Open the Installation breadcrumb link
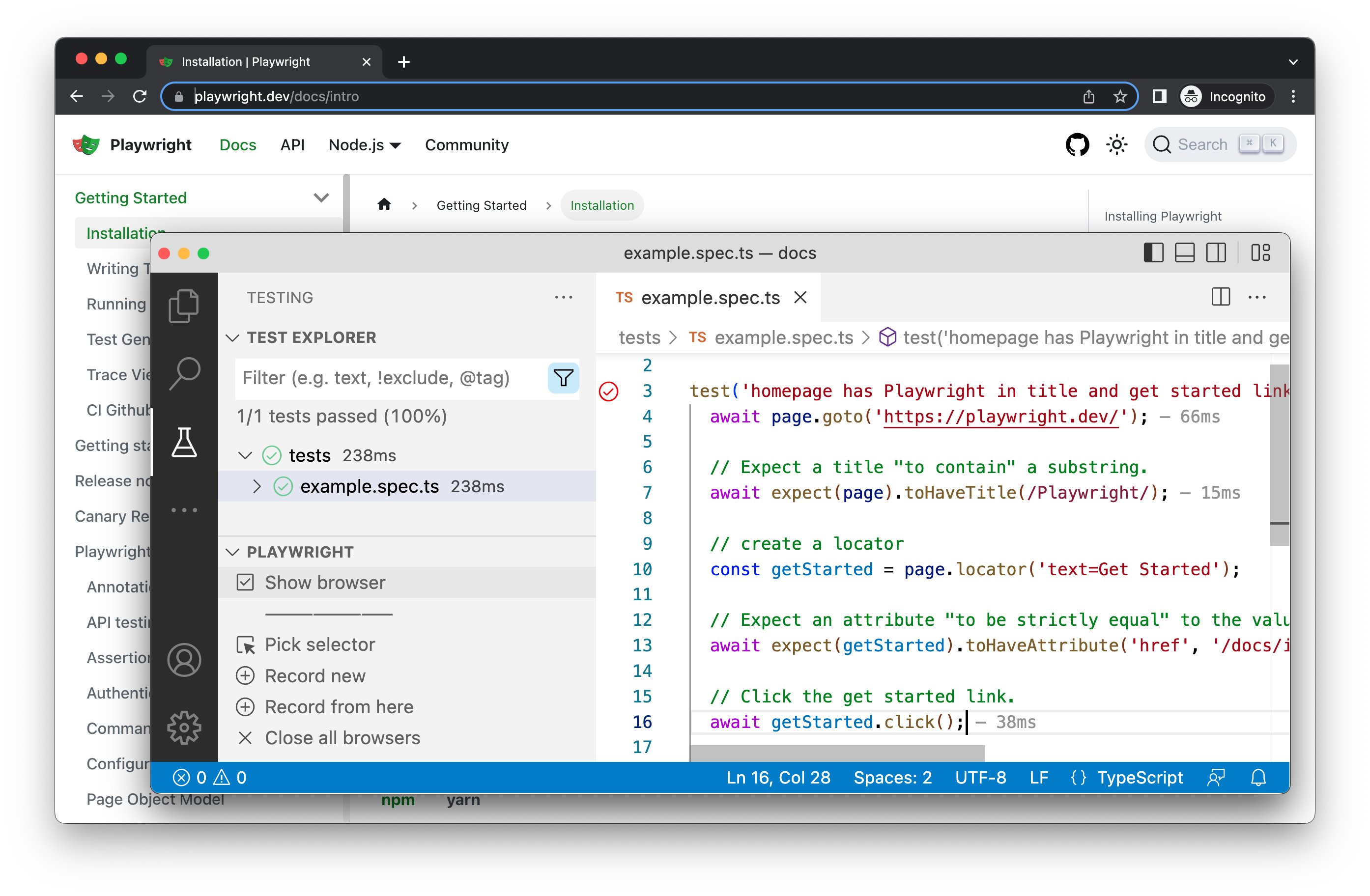Viewport: 1370px width, 896px height. point(602,205)
